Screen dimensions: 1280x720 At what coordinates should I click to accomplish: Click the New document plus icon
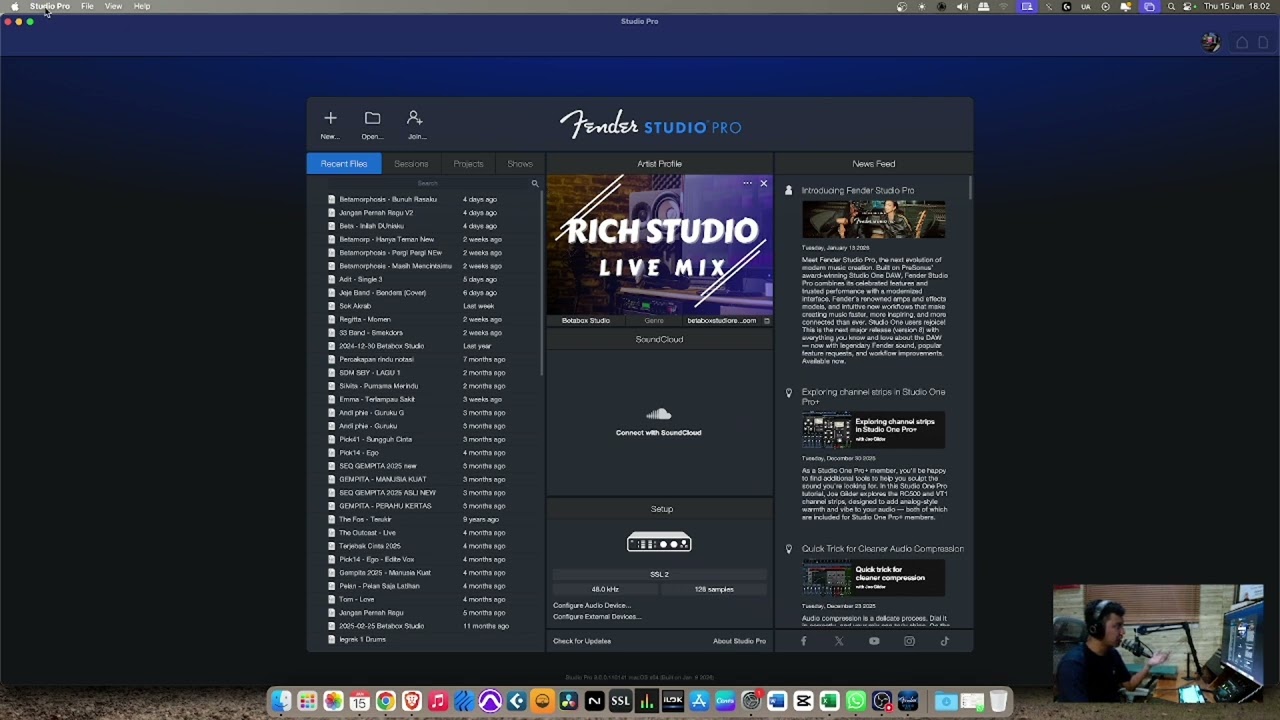pyautogui.click(x=330, y=118)
